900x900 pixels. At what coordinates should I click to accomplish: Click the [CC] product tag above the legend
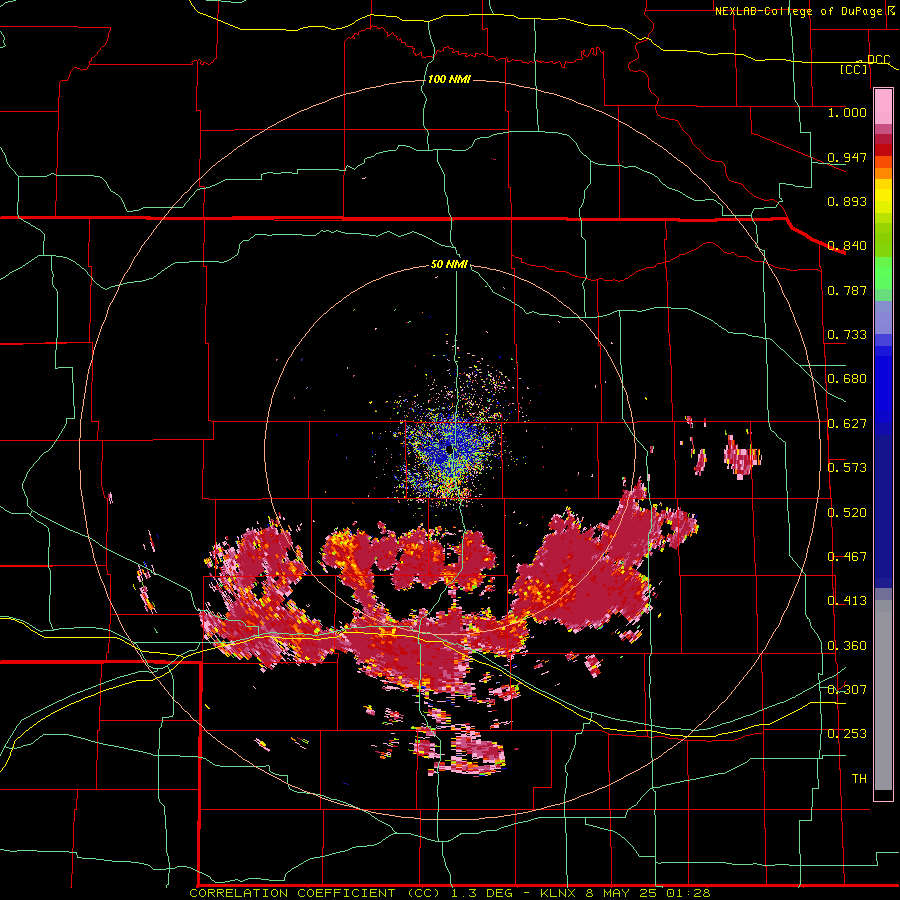point(854,69)
